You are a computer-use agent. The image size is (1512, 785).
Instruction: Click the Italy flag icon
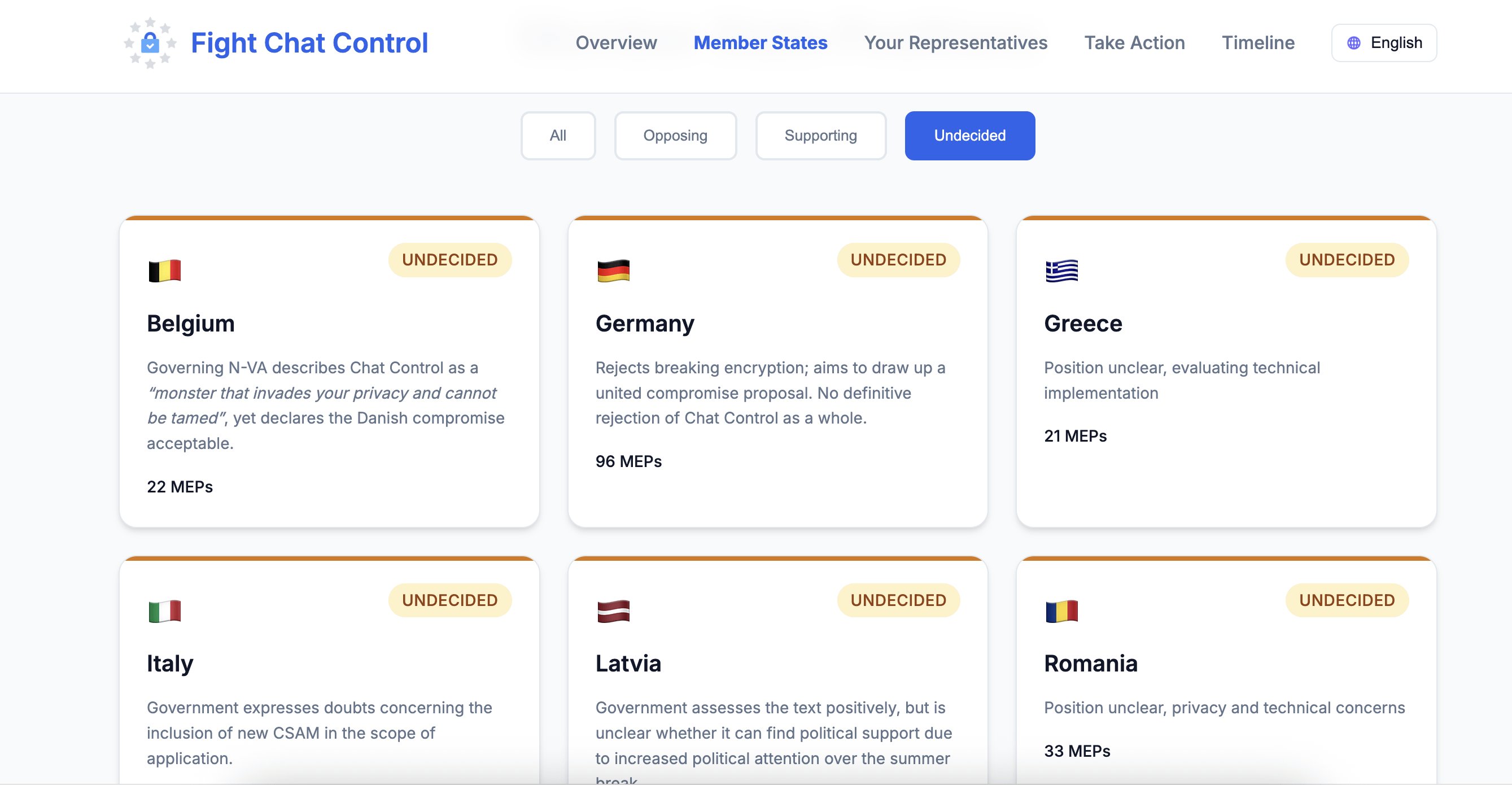click(x=164, y=611)
